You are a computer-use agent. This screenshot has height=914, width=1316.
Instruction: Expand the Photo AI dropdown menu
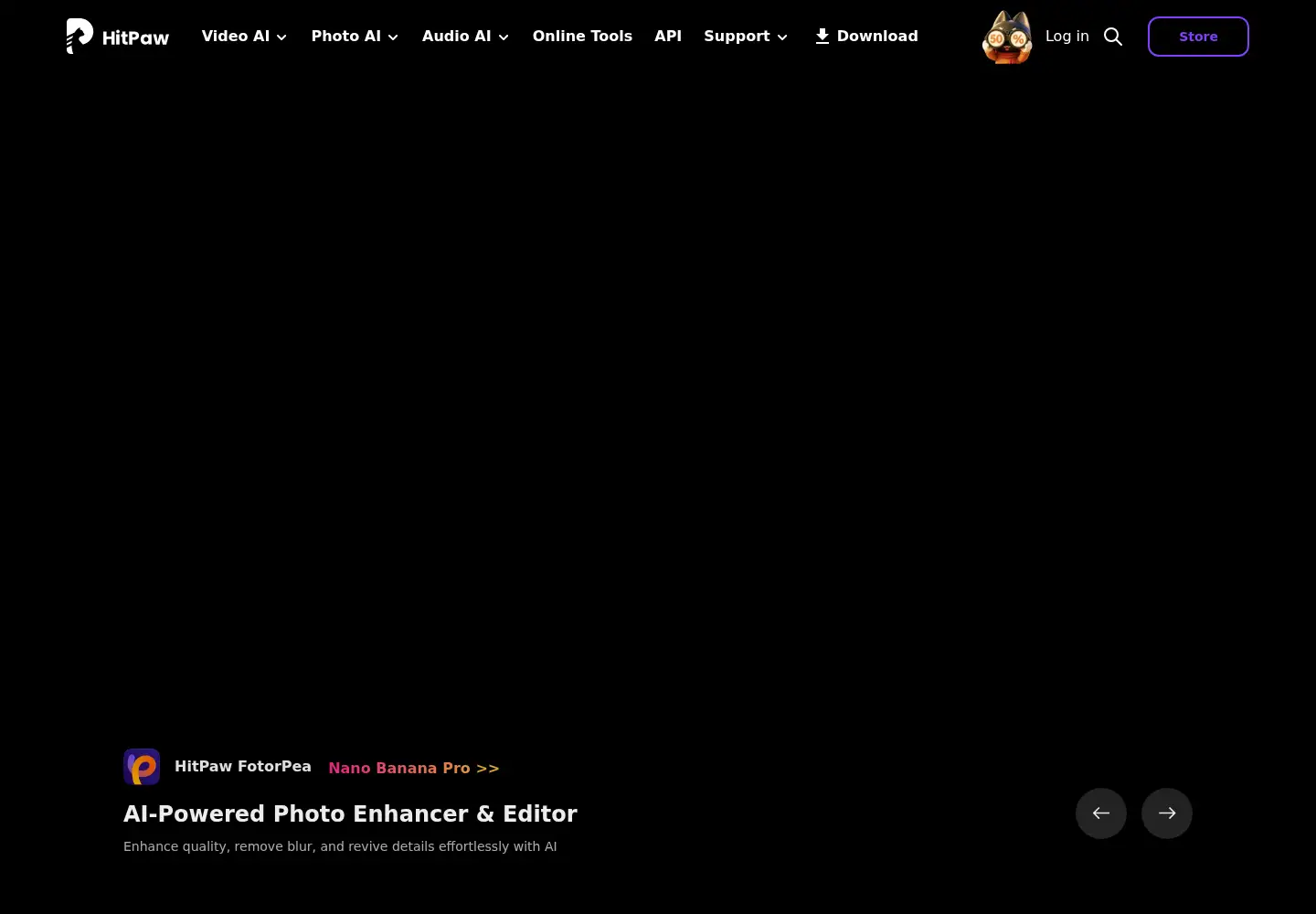(x=355, y=37)
